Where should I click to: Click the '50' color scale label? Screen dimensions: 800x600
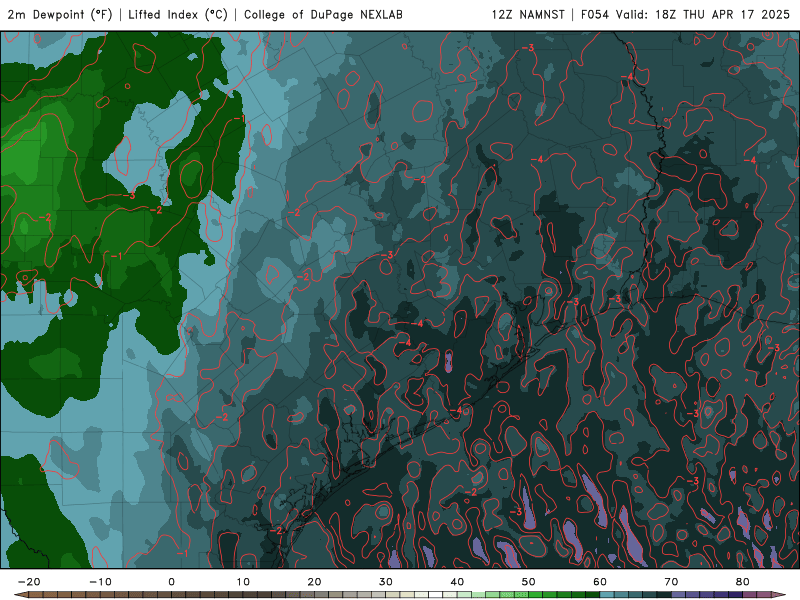(529, 582)
